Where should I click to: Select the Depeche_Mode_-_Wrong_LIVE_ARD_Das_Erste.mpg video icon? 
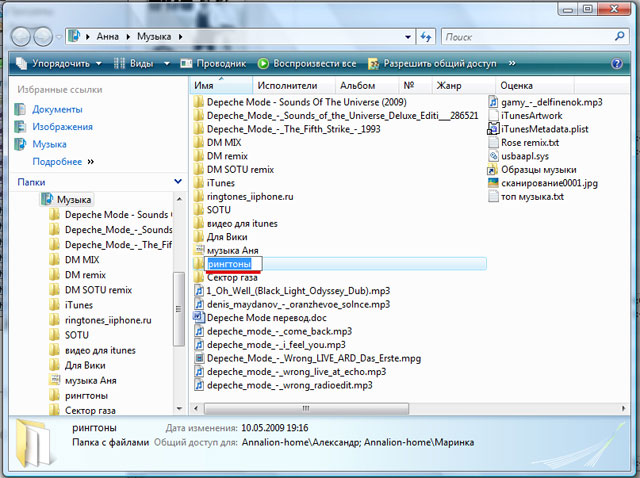[x=199, y=358]
